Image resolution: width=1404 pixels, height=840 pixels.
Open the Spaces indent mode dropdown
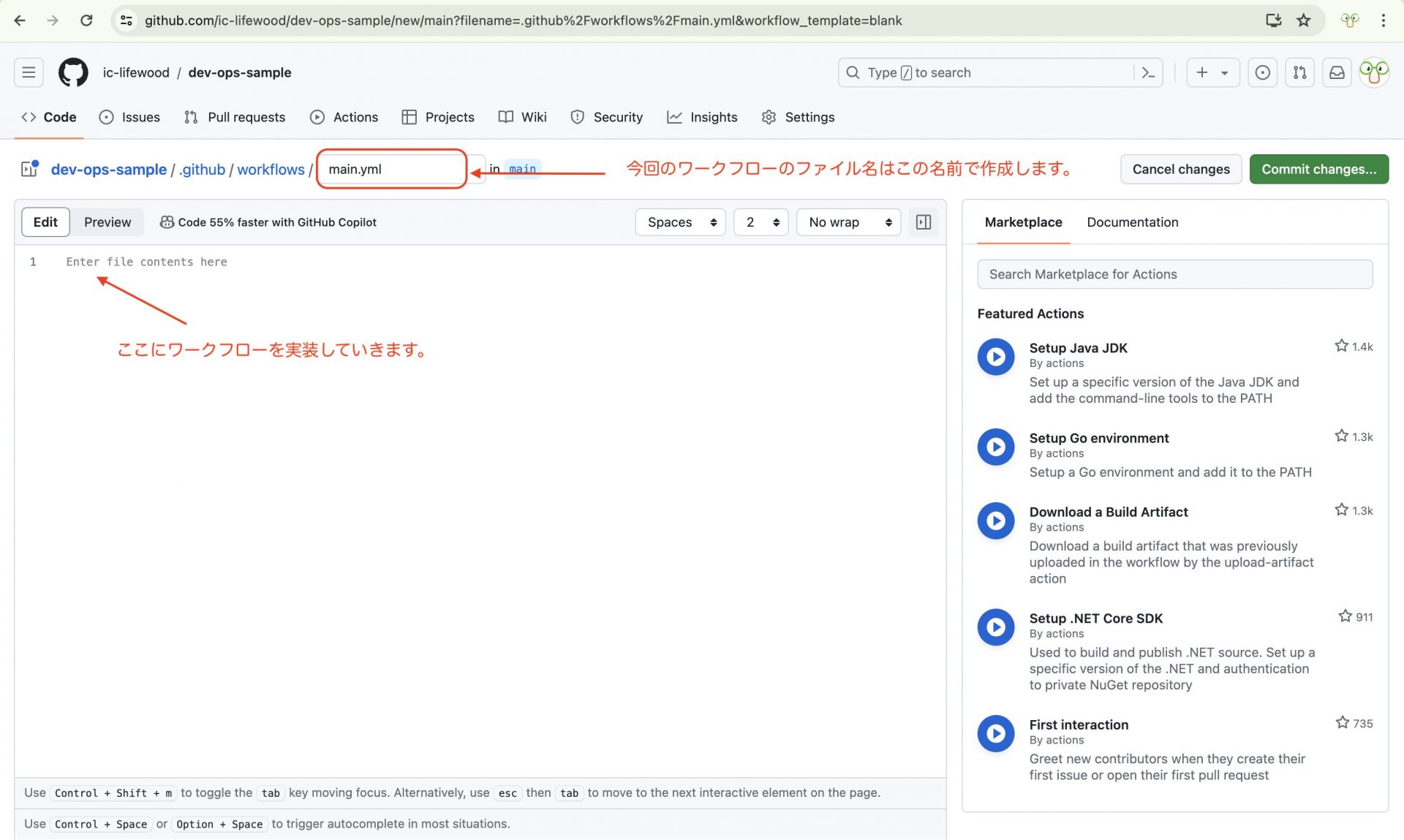pyautogui.click(x=681, y=222)
